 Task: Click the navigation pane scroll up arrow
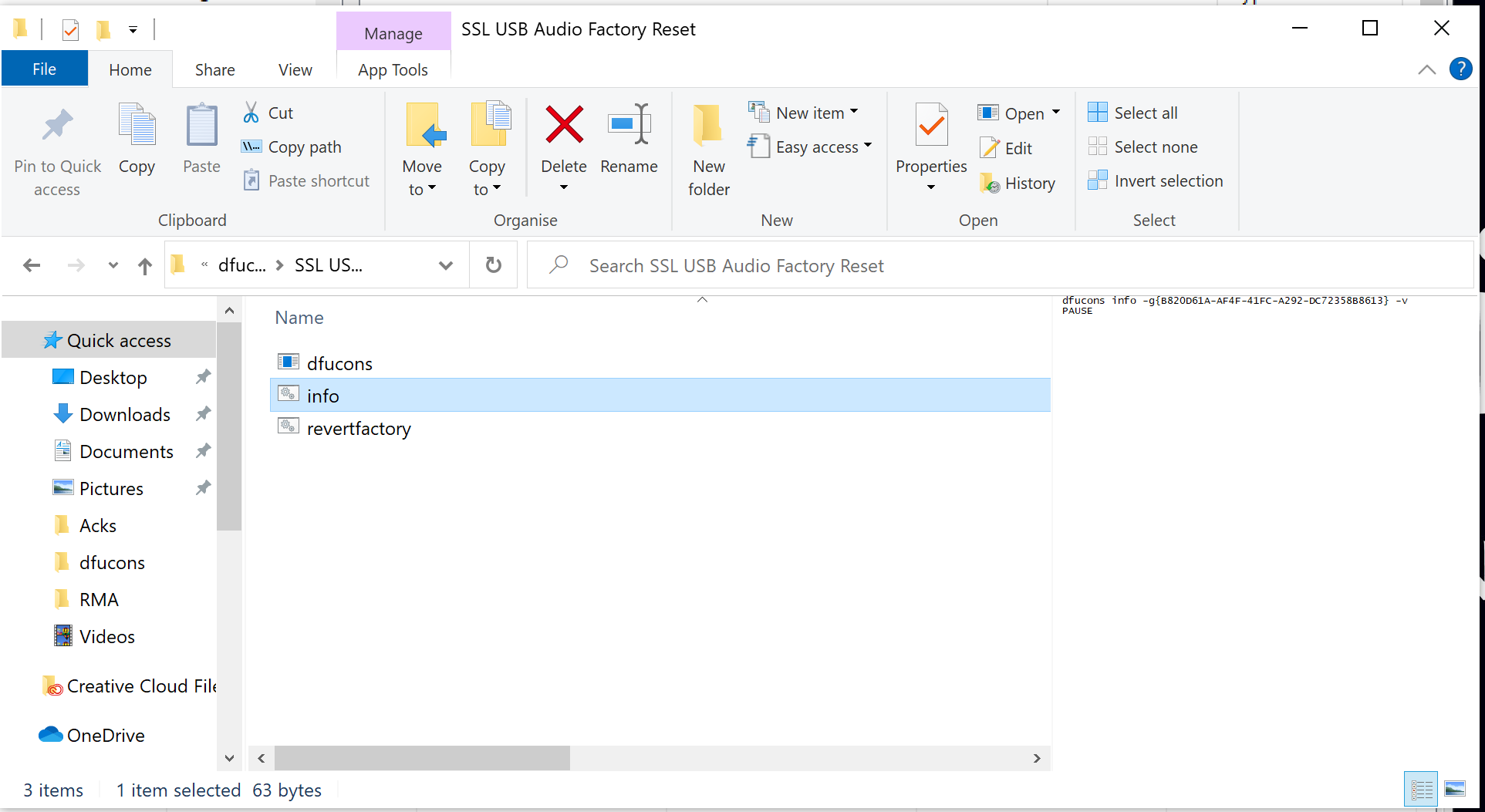tap(229, 311)
